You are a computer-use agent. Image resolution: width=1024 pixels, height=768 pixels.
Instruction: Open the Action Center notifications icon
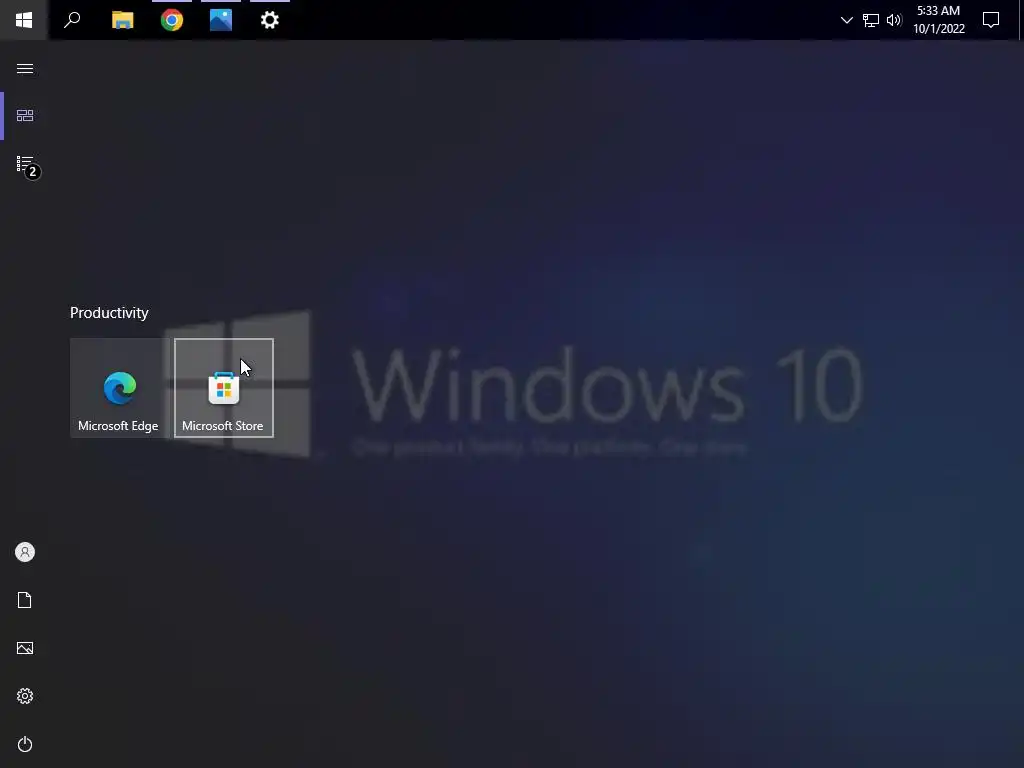click(991, 20)
